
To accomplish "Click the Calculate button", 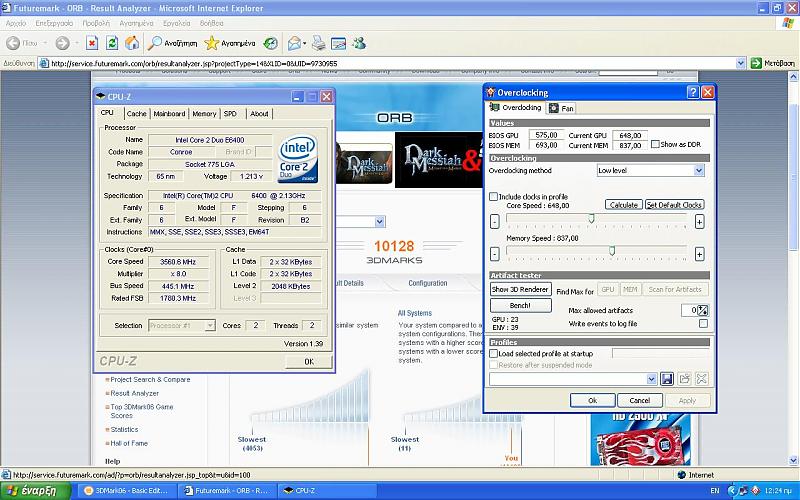I will click(x=623, y=205).
